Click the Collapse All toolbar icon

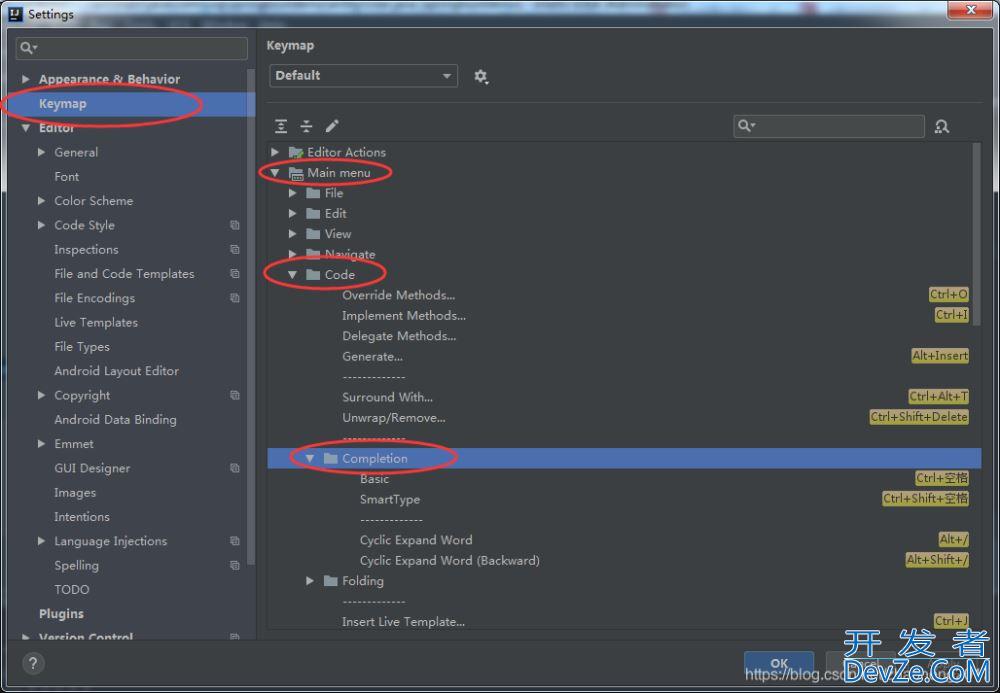tap(306, 126)
